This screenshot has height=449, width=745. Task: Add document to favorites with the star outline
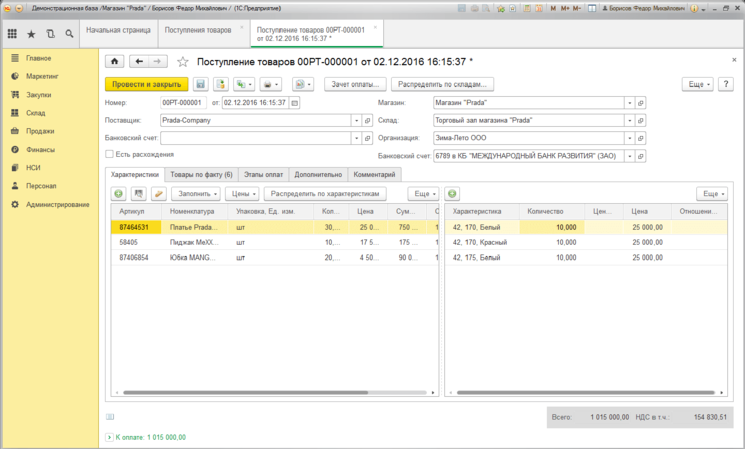coord(182,62)
